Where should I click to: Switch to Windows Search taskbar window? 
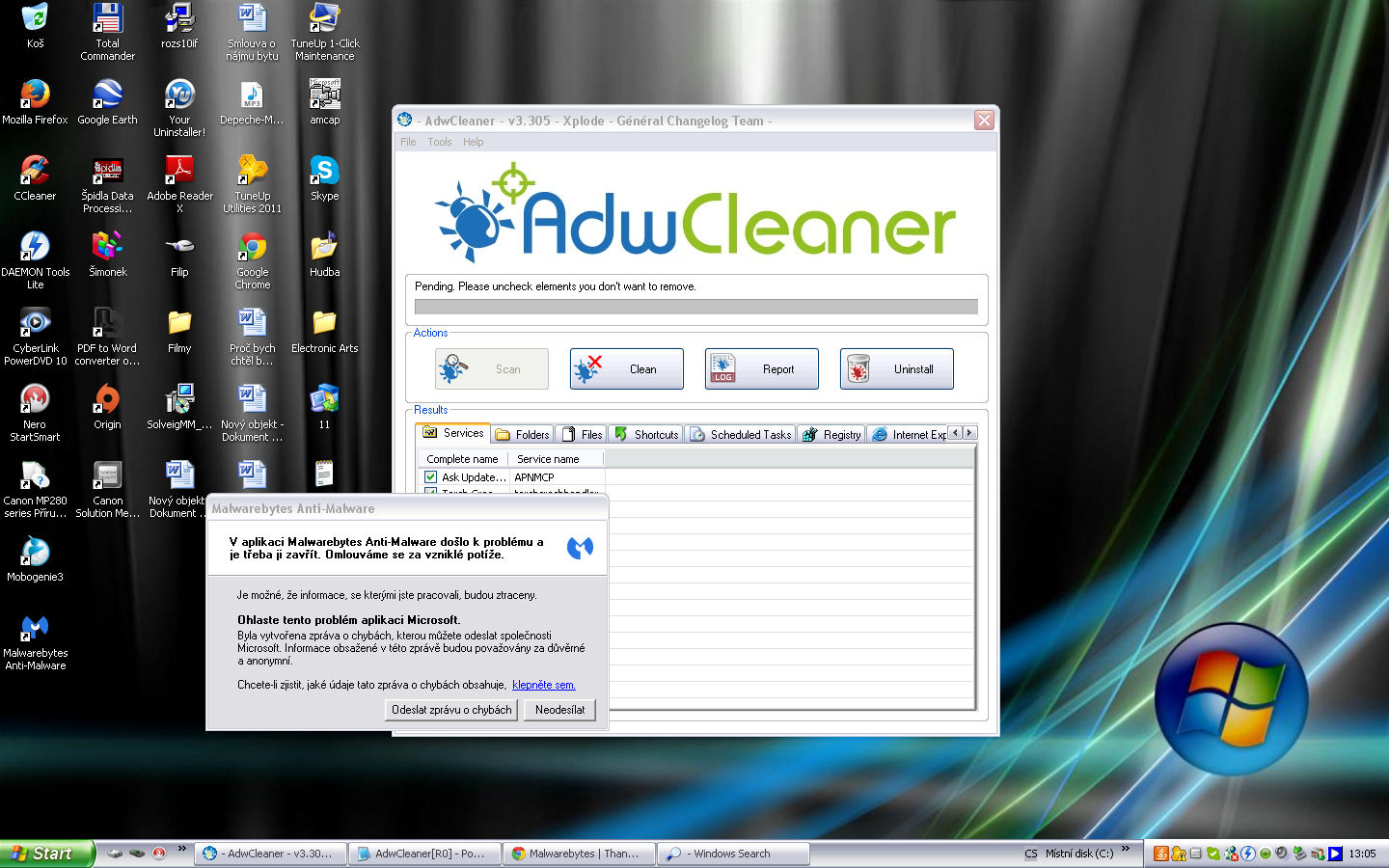tap(733, 854)
